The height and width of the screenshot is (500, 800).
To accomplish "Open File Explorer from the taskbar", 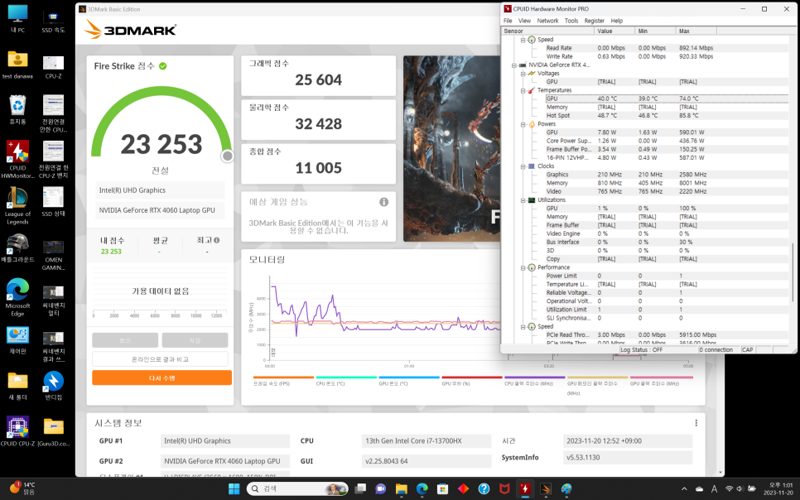I will [401, 489].
